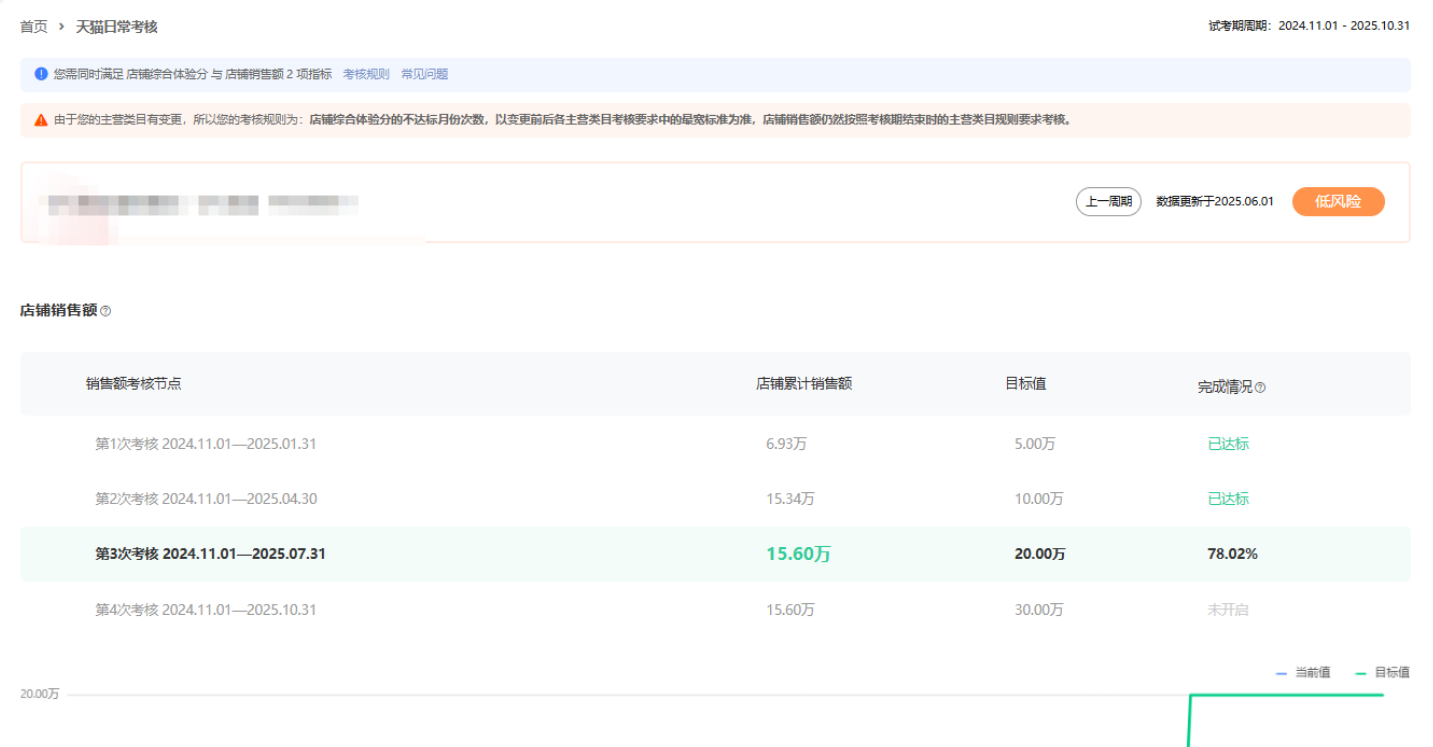Select the 第4次考核 row
The height and width of the screenshot is (747, 1433).
tap(206, 609)
